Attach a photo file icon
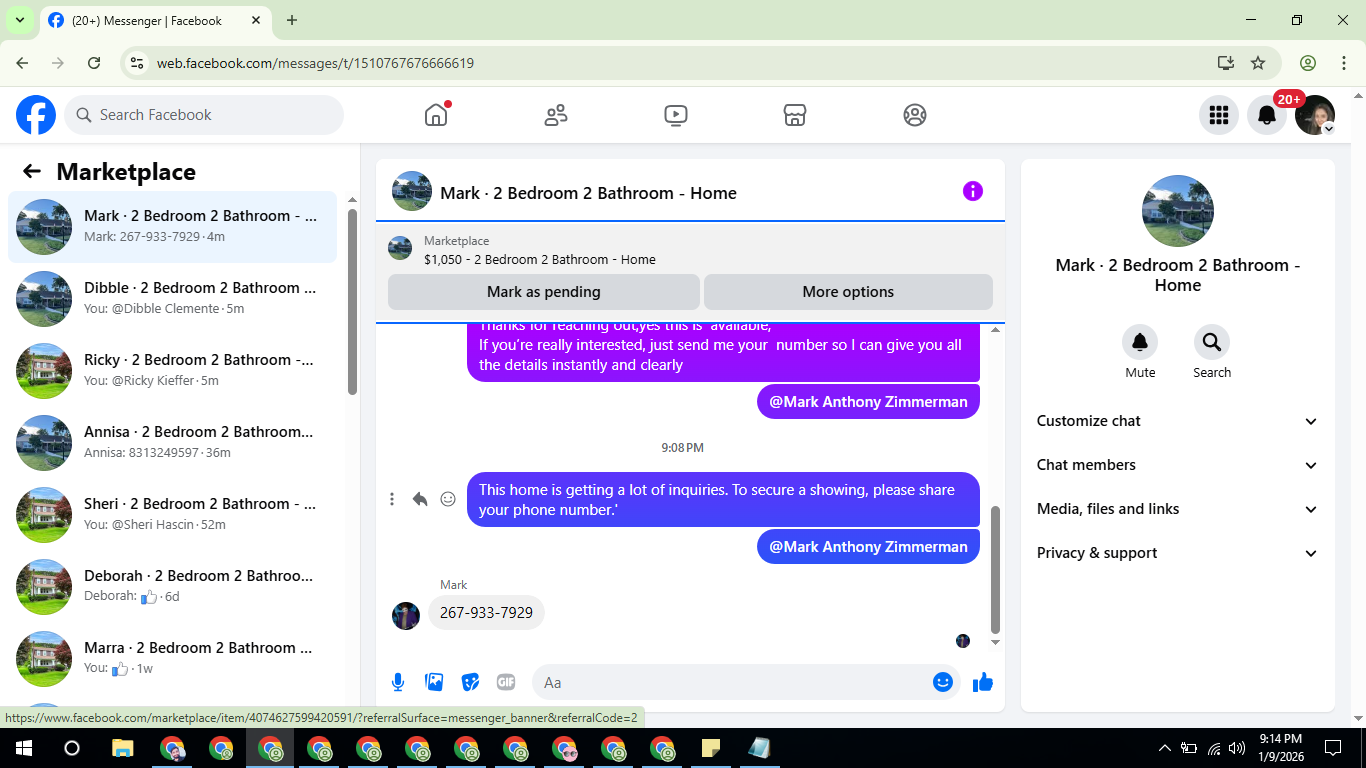Viewport: 1366px width, 768px height. click(434, 682)
